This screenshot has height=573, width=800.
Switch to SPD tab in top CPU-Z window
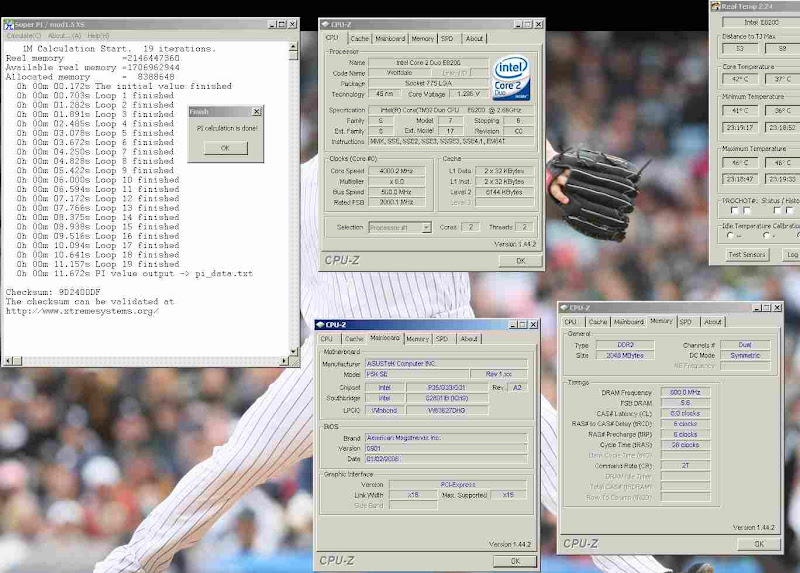447,39
